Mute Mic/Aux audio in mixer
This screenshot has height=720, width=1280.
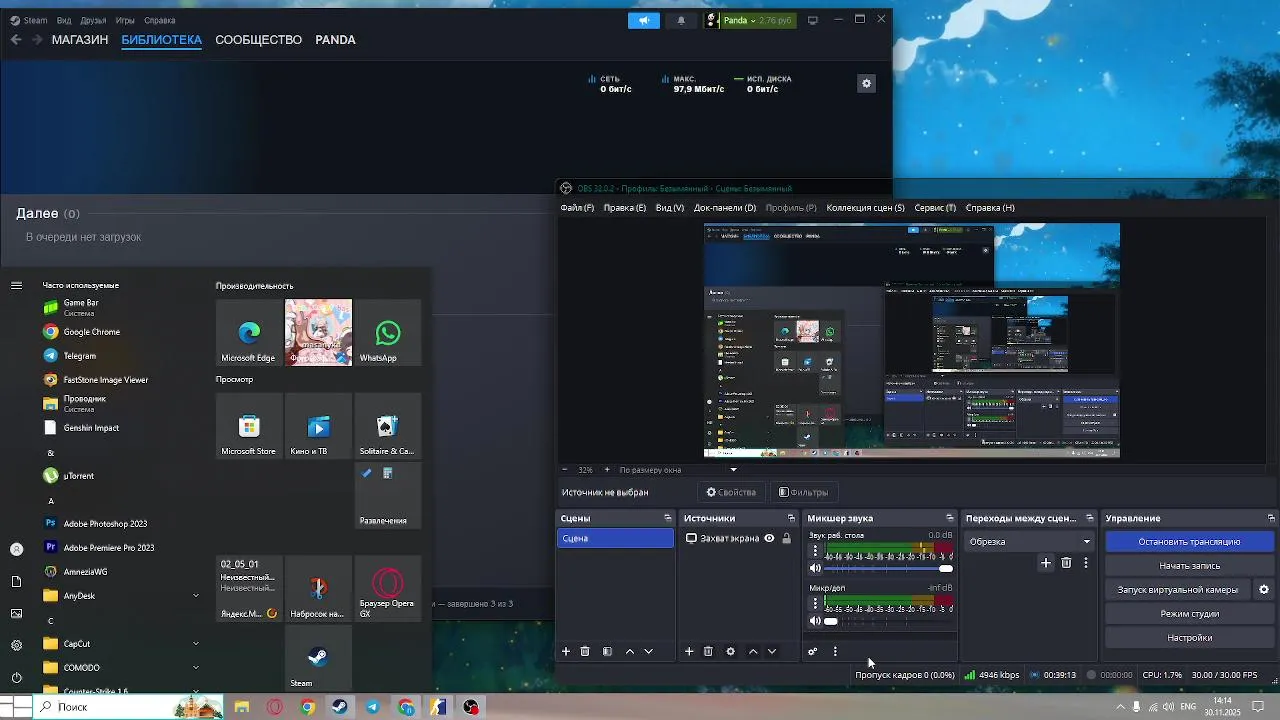(x=815, y=621)
